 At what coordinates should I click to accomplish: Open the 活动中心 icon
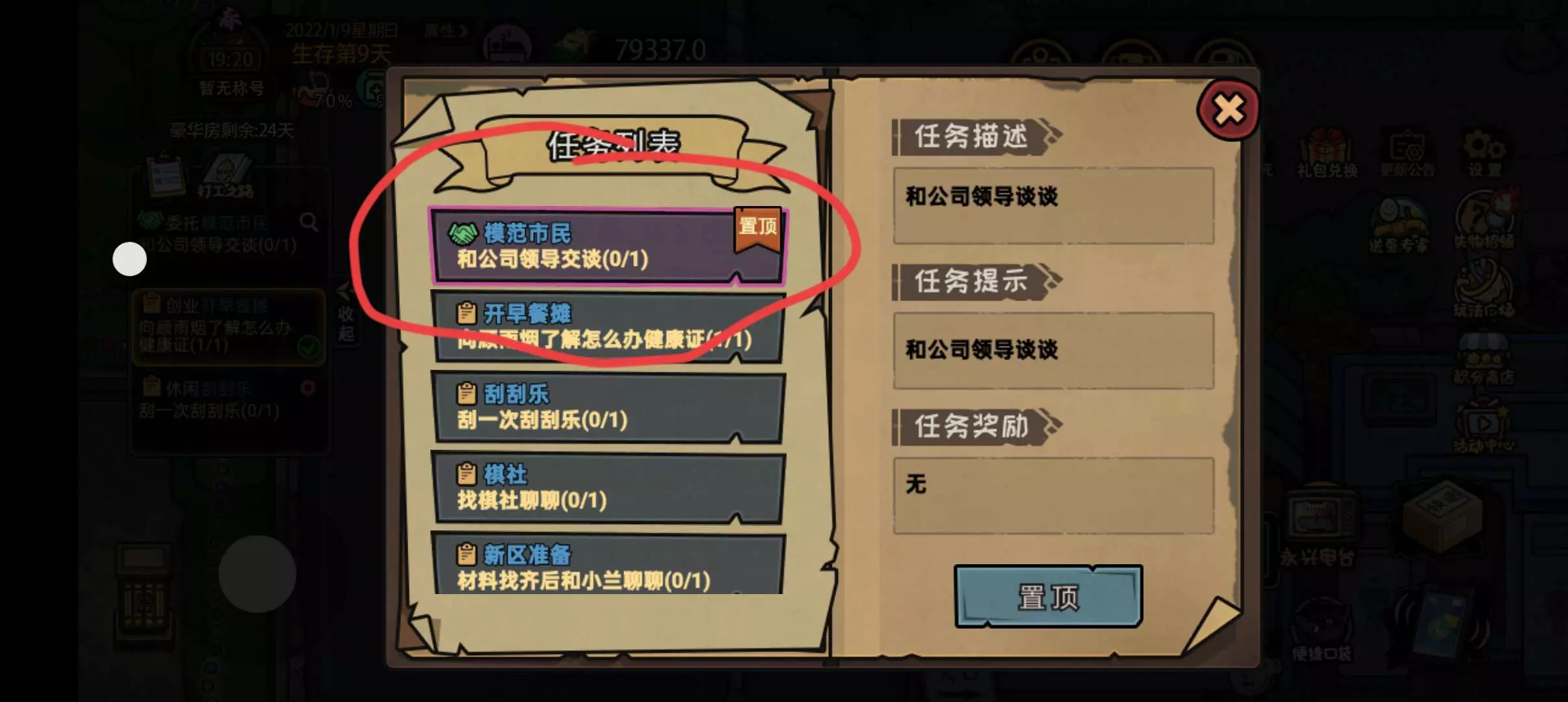[x=1484, y=427]
